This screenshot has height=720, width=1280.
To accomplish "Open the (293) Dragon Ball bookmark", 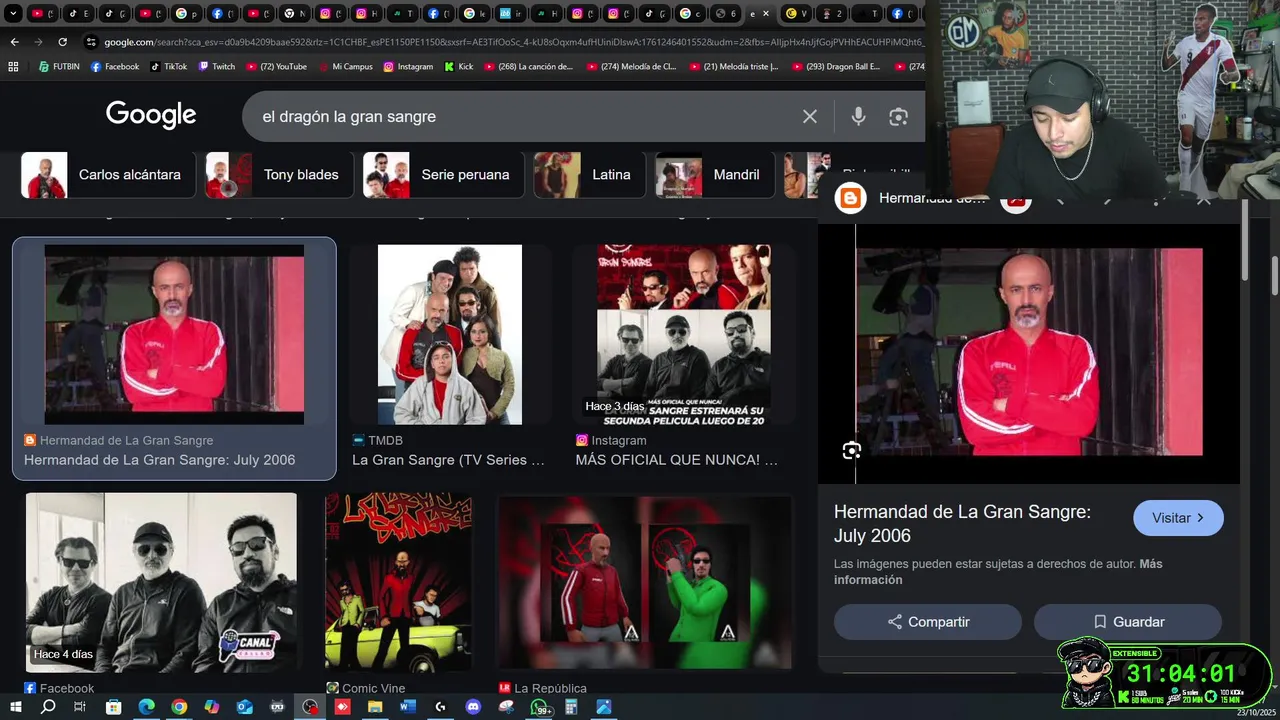I will [x=836, y=67].
